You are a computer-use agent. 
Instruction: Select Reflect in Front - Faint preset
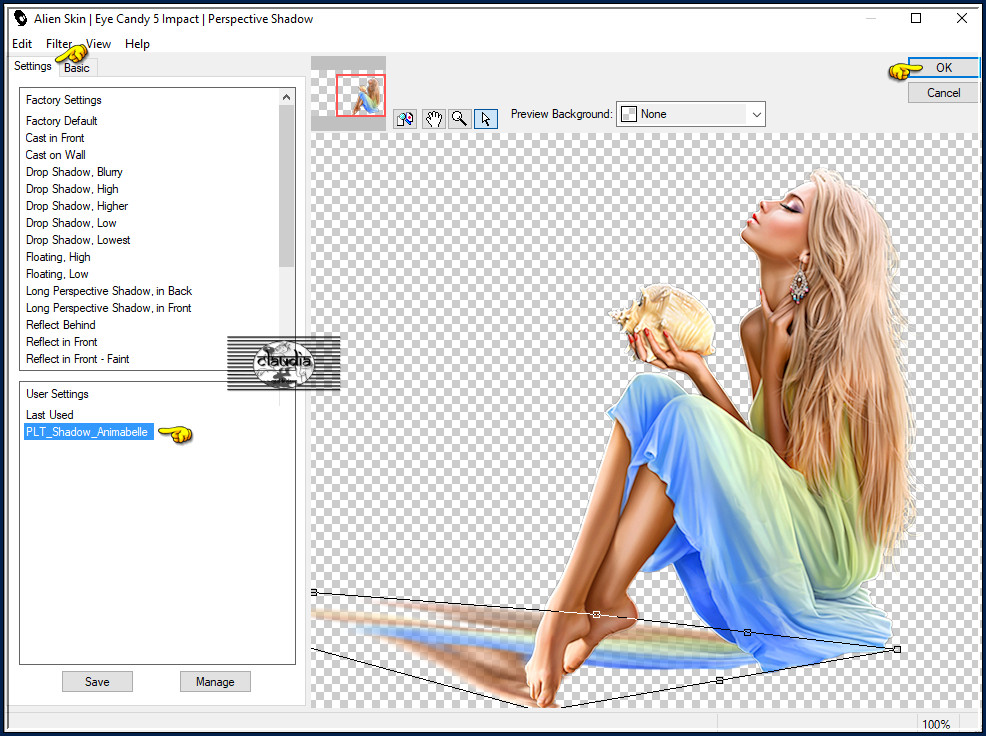(77, 359)
